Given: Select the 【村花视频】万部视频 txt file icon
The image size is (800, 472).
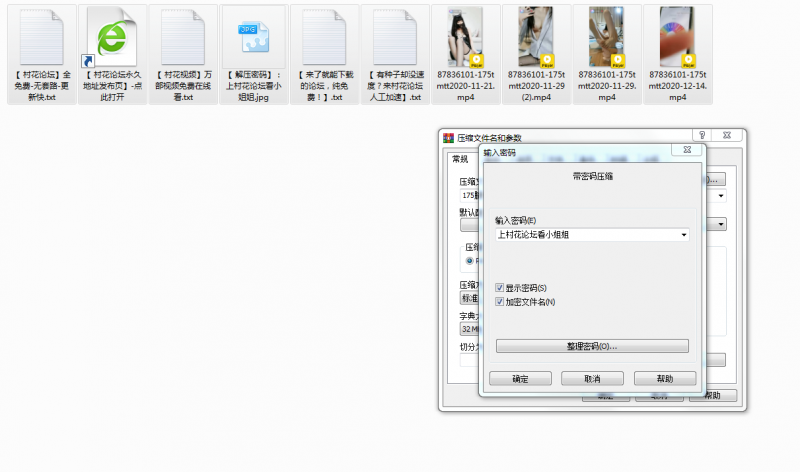Looking at the screenshot, I should tap(183, 37).
